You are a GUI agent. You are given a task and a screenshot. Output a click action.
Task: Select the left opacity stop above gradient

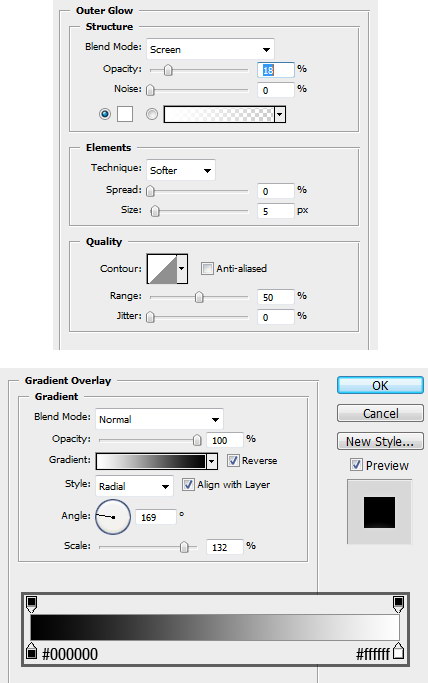31,604
